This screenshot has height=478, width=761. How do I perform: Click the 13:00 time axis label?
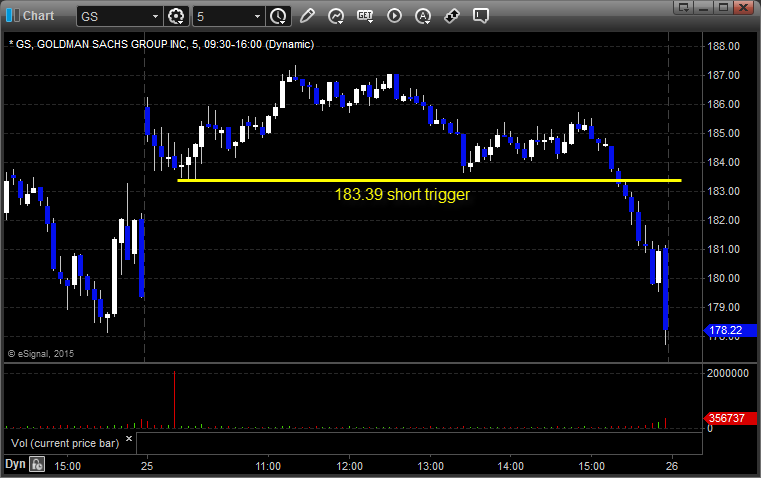point(430,466)
